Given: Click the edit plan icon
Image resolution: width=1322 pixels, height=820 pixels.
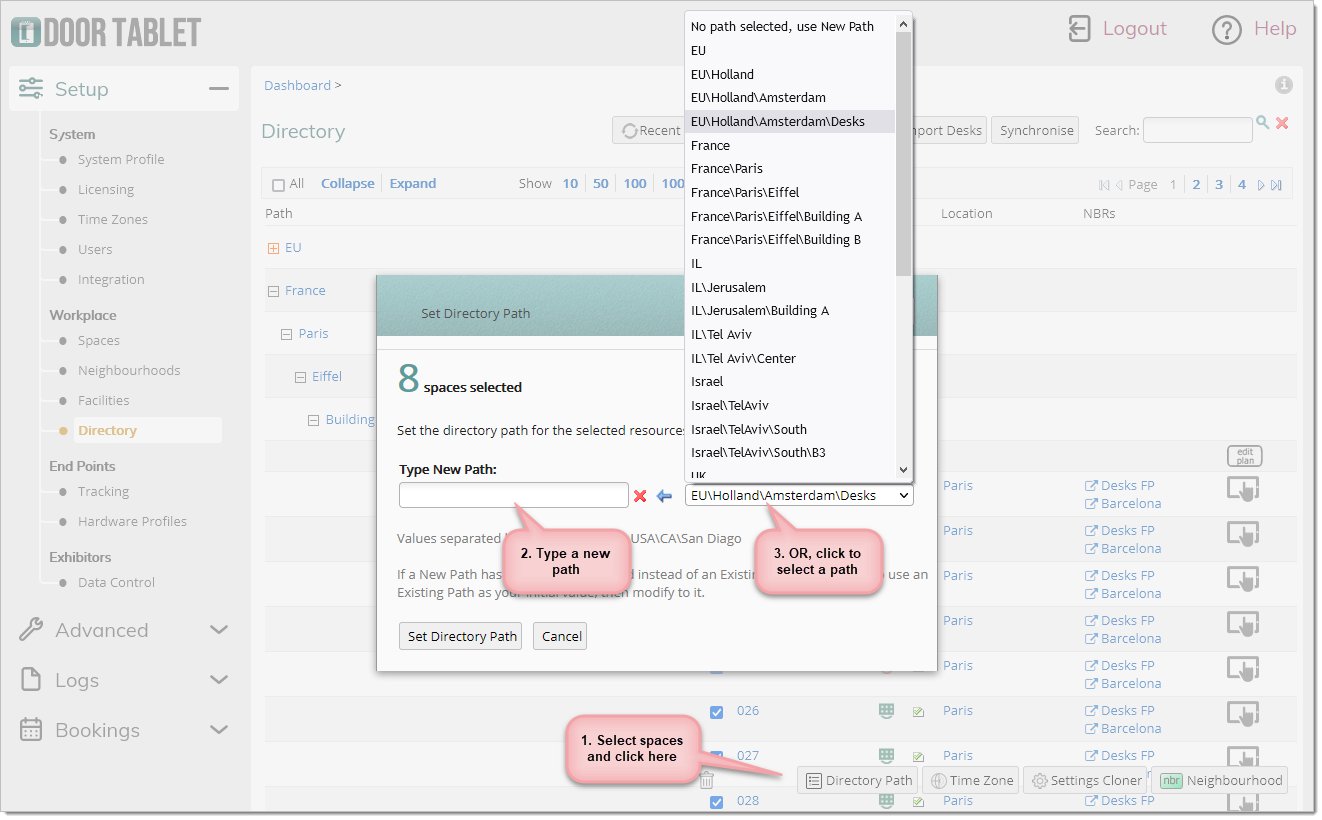Looking at the screenshot, I should 1244,456.
